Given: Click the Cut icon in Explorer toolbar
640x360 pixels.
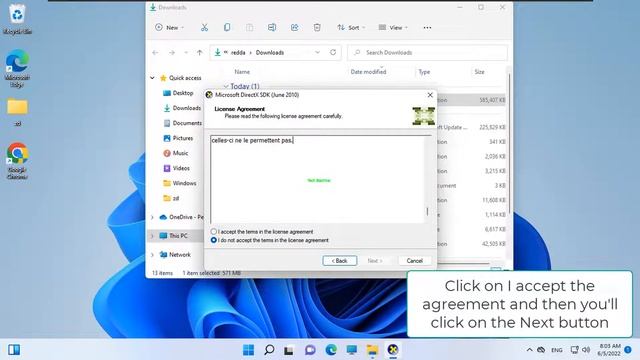Looking at the screenshot, I should click(x=204, y=27).
